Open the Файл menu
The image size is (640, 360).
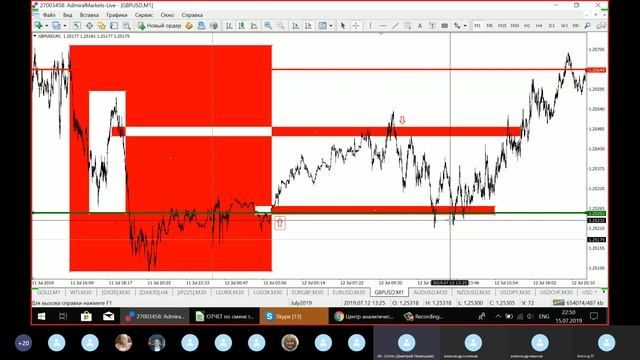point(49,15)
